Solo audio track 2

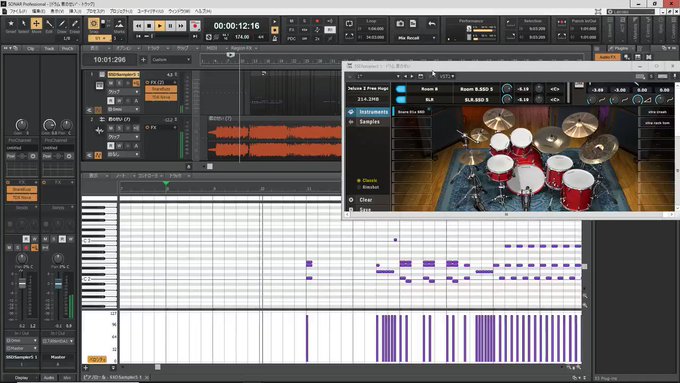(x=119, y=128)
